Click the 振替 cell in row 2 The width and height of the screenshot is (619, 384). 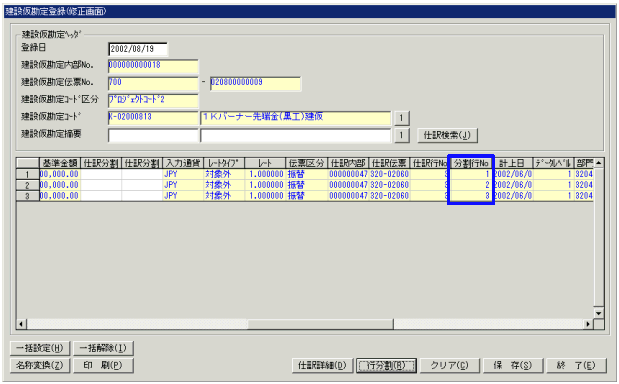[307, 185]
